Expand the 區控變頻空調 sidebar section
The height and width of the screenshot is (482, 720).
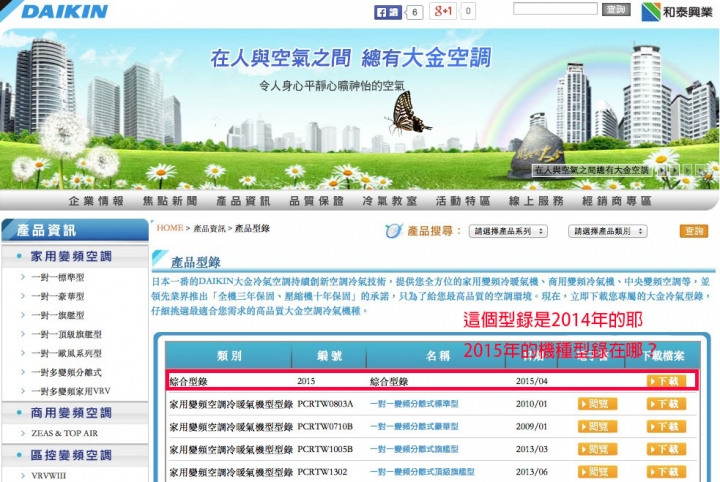(x=71, y=455)
